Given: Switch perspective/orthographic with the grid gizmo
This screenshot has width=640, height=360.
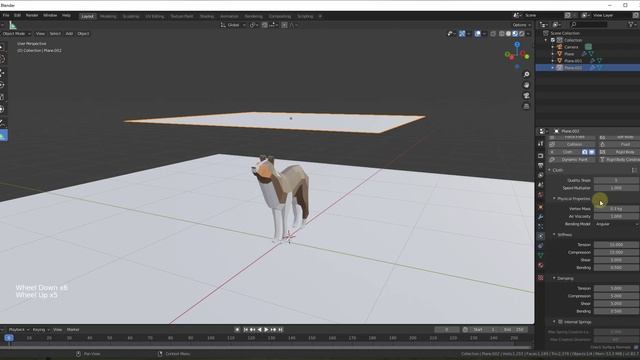Looking at the screenshot, I should click(x=526, y=106).
